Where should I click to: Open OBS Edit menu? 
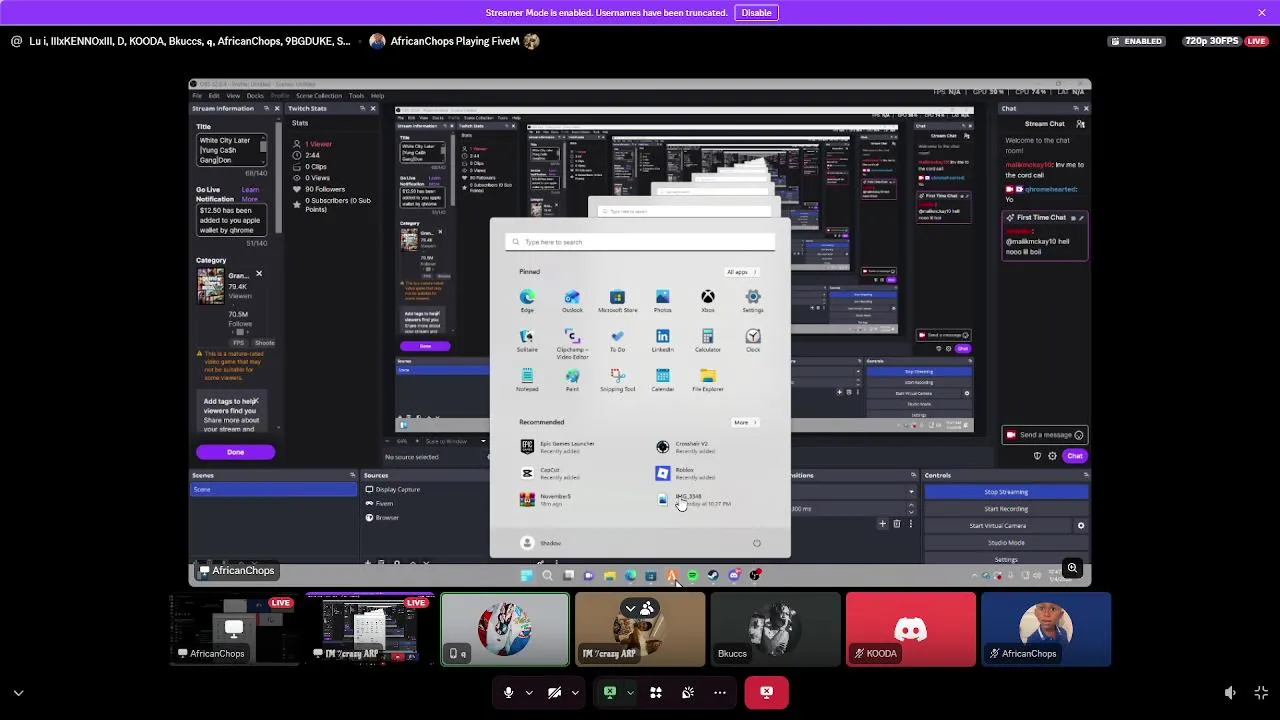[214, 96]
